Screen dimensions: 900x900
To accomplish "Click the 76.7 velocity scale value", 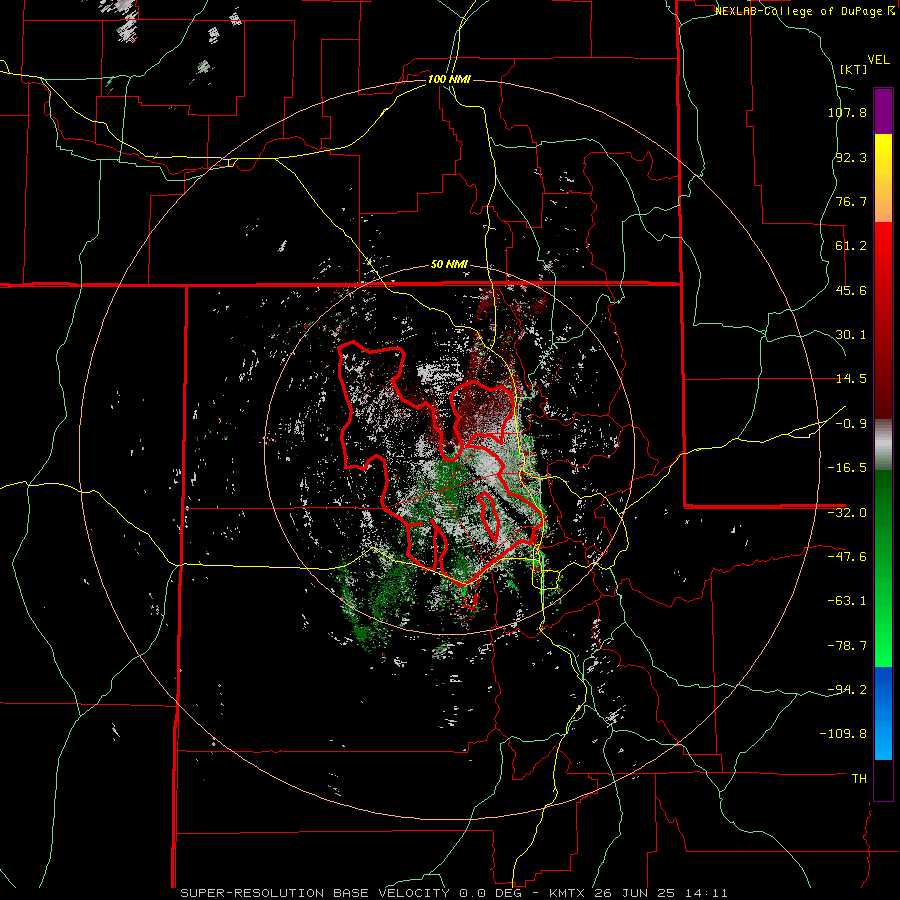I will click(851, 201).
